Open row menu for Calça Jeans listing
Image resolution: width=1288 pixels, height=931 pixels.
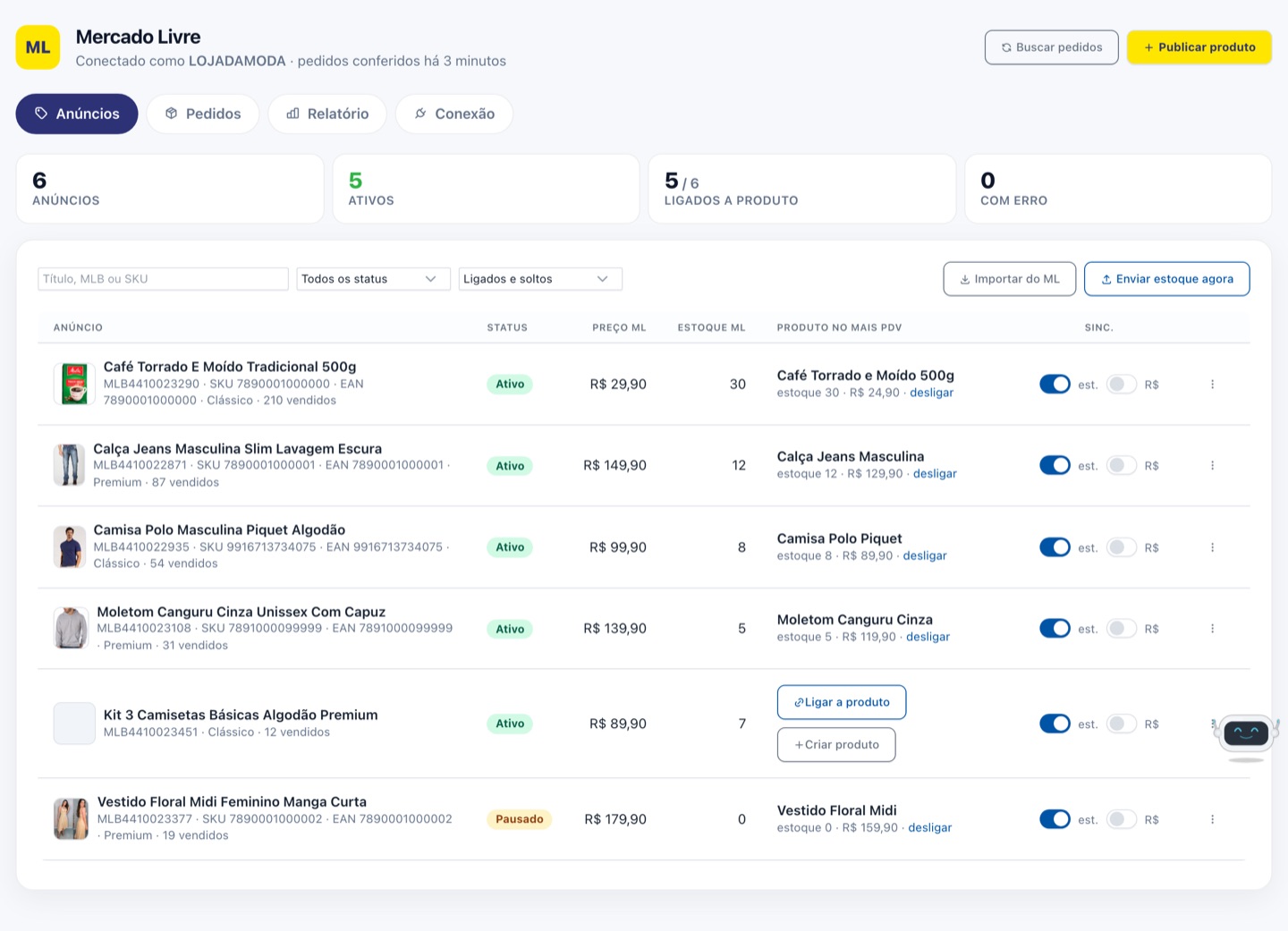1212,466
